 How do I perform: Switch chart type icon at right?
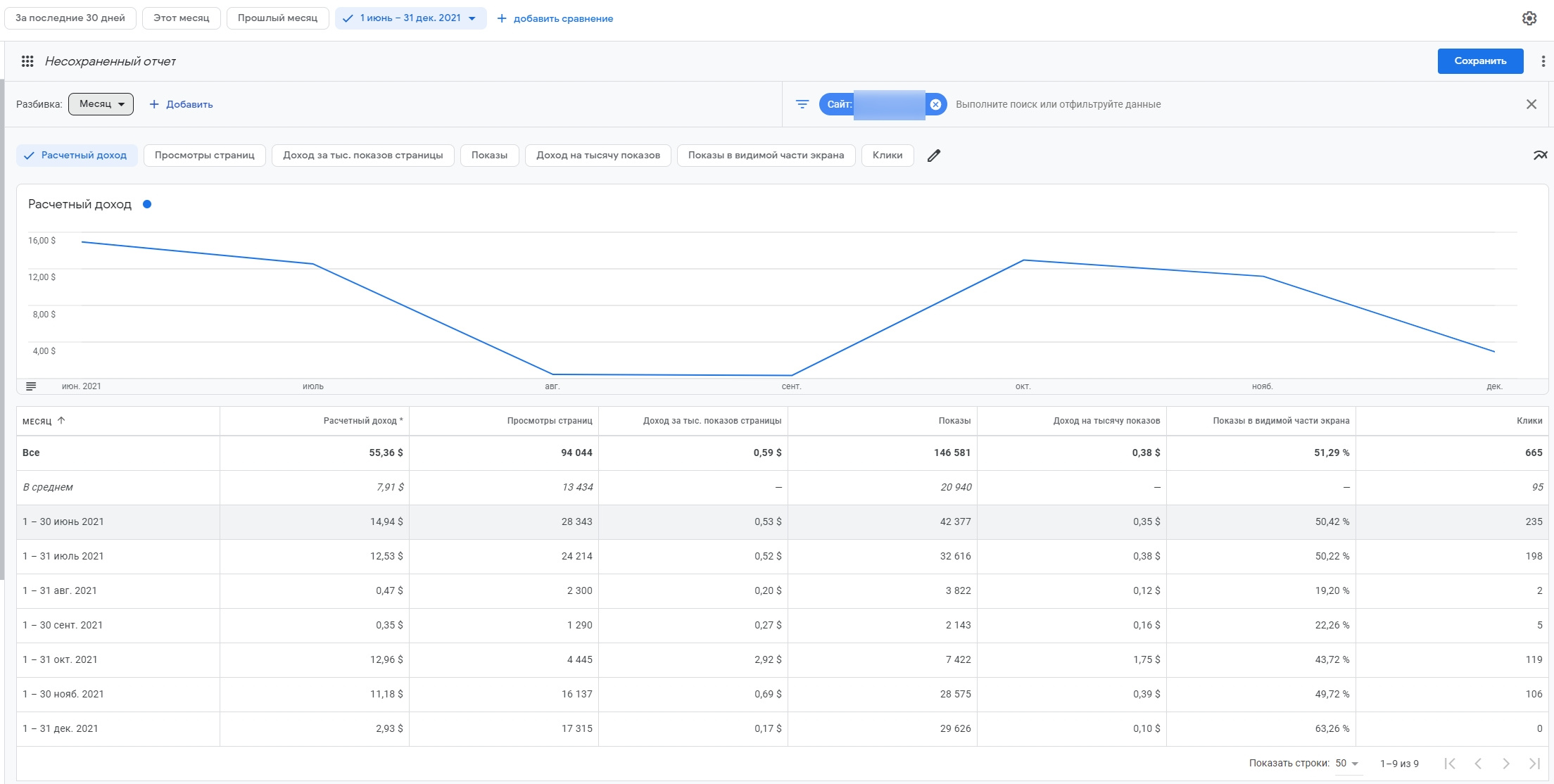pyautogui.click(x=1540, y=156)
